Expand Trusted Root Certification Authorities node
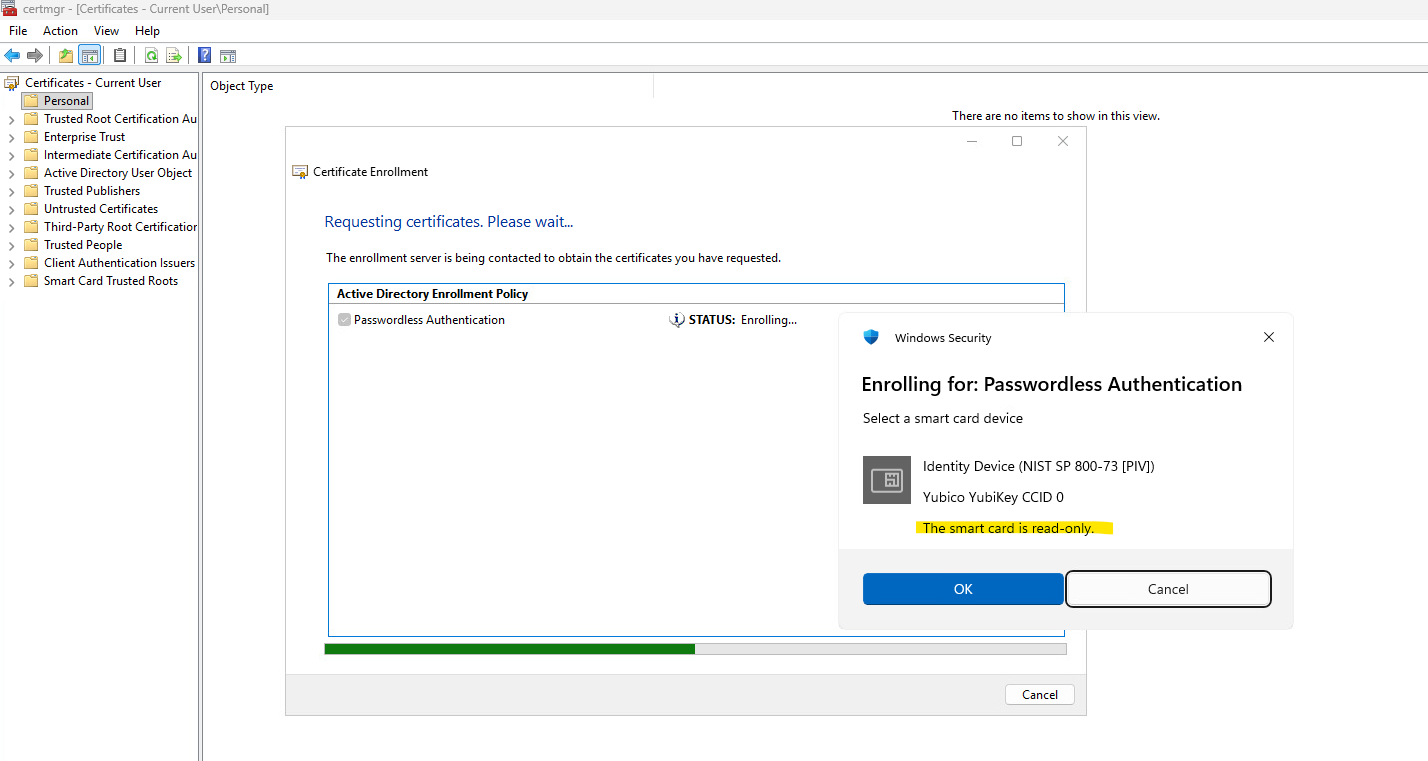This screenshot has width=1428, height=761. pyautogui.click(x=12, y=120)
